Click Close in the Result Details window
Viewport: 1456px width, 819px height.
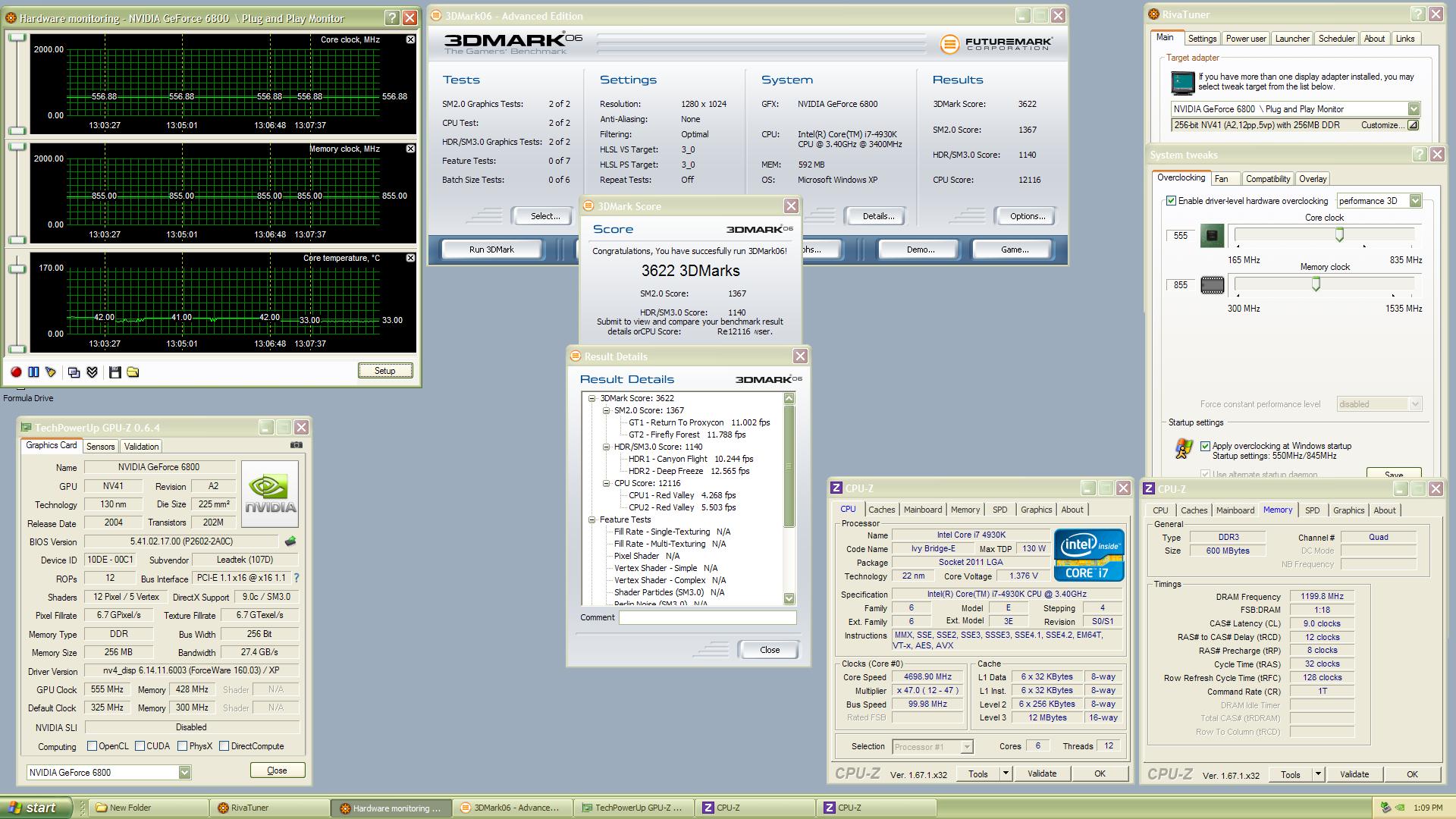(770, 650)
